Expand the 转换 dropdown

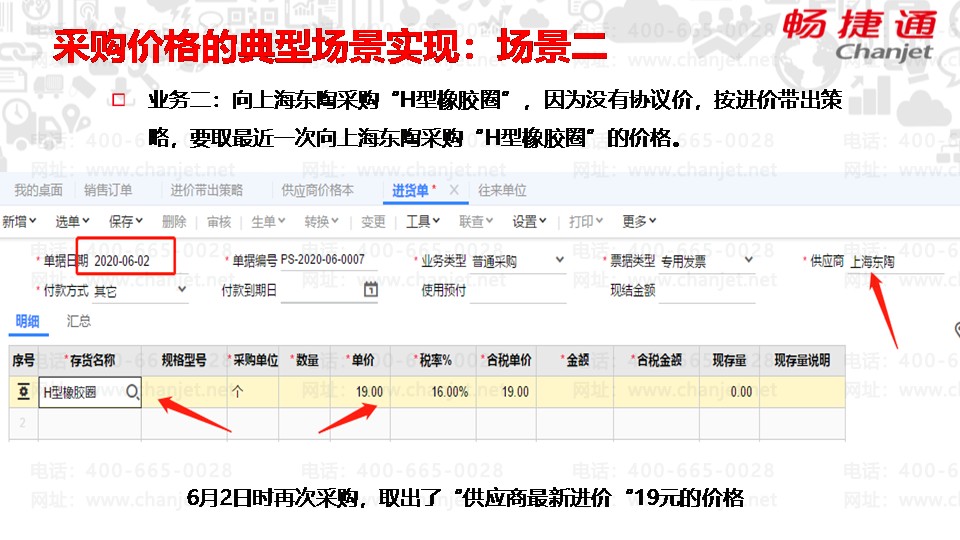(321, 222)
